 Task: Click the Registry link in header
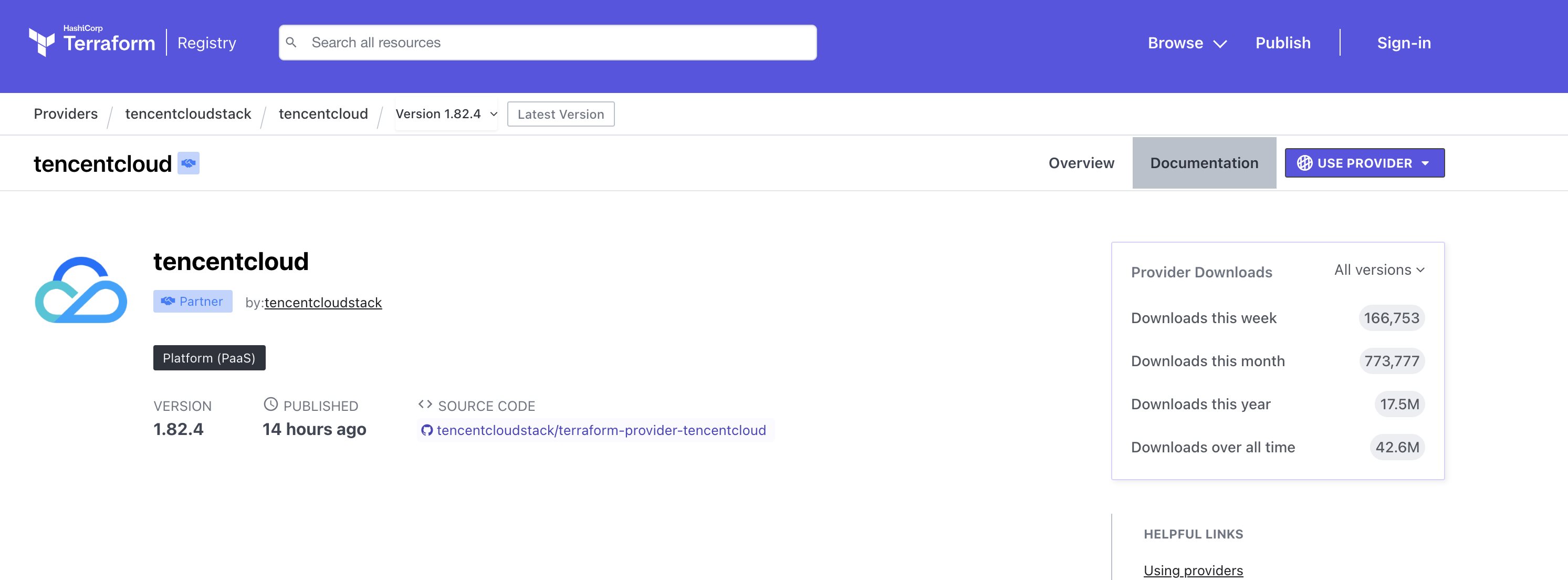(x=206, y=43)
